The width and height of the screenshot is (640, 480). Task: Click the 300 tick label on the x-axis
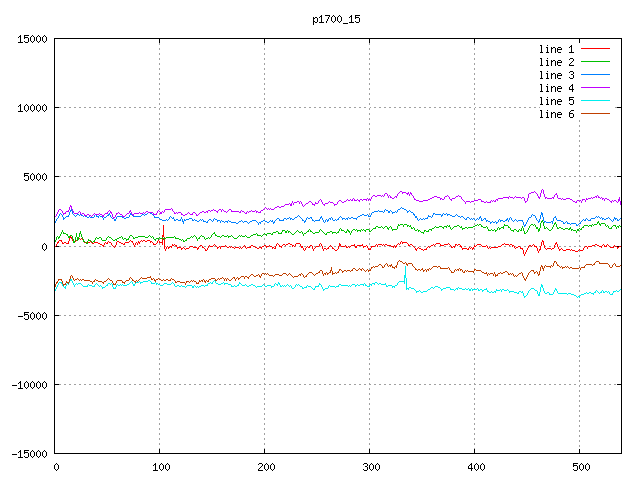pyautogui.click(x=369, y=467)
